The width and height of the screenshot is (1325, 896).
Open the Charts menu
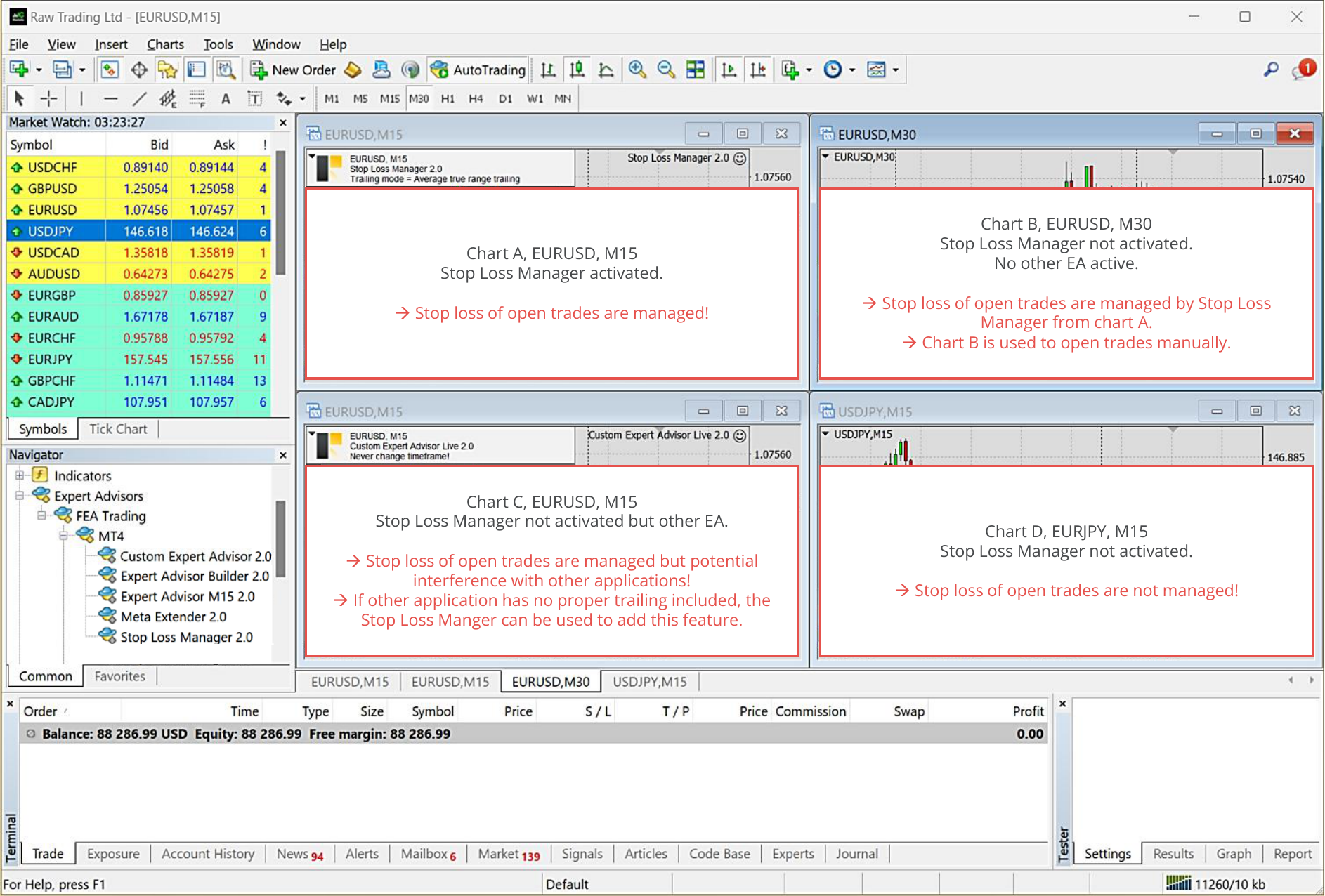pyautogui.click(x=165, y=44)
